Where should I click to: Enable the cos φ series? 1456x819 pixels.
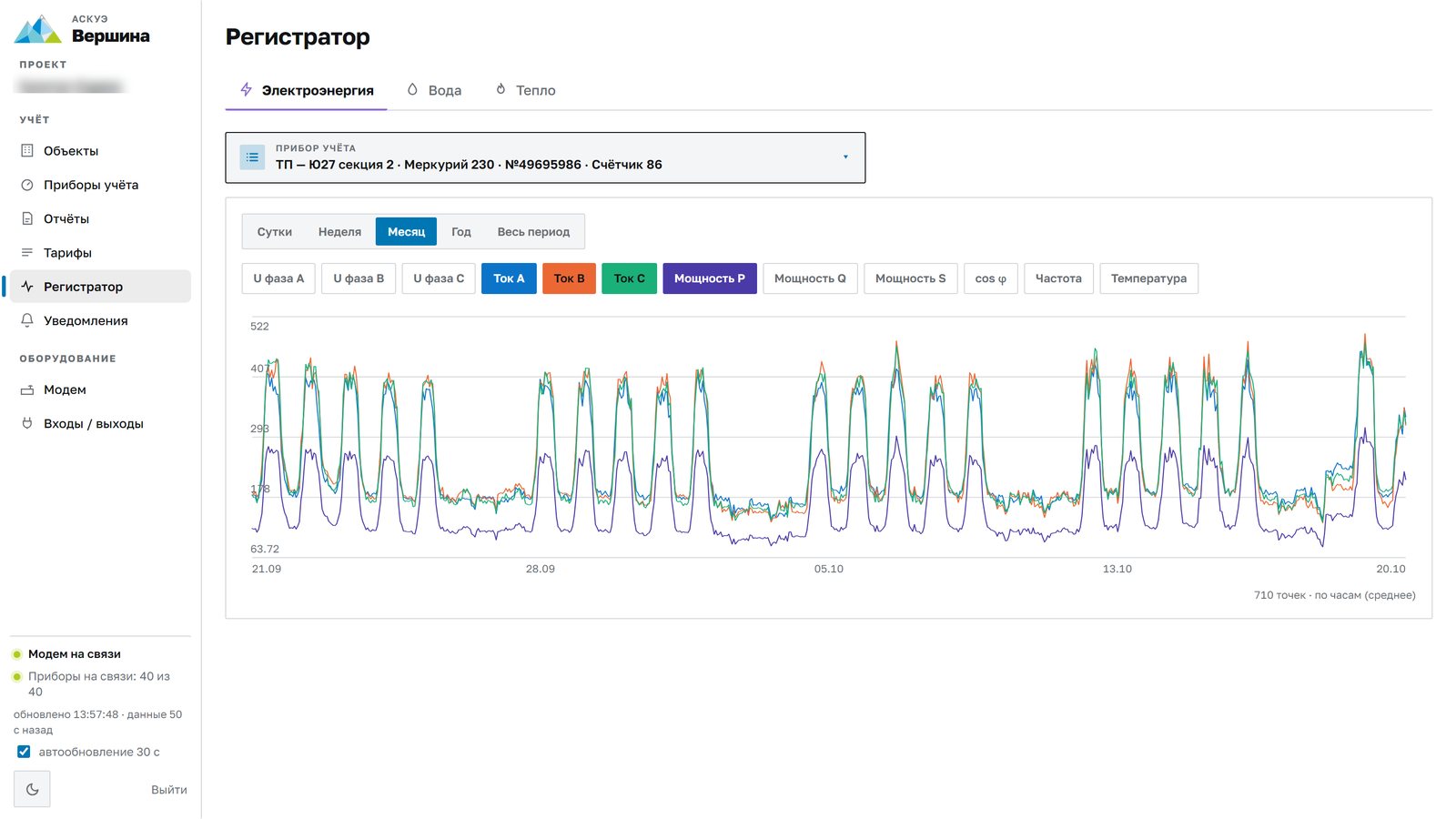tap(990, 278)
